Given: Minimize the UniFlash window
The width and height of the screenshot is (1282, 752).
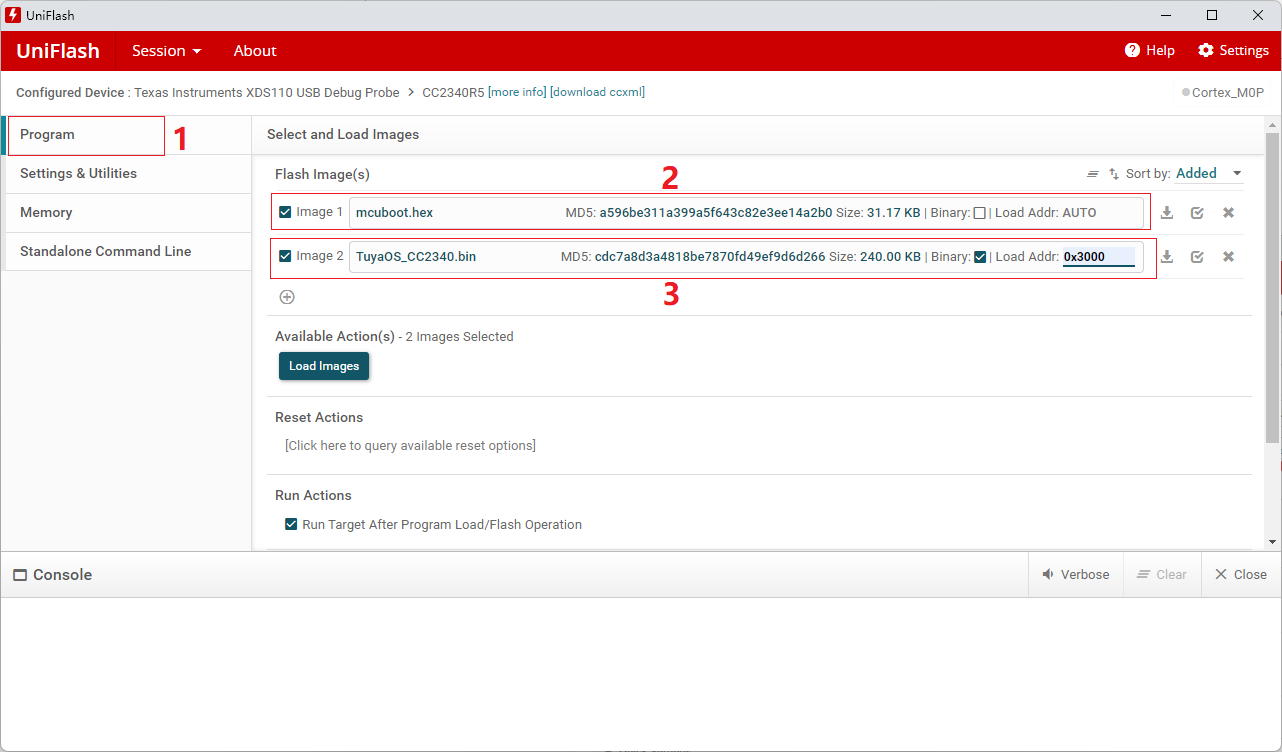Looking at the screenshot, I should click(x=1166, y=15).
